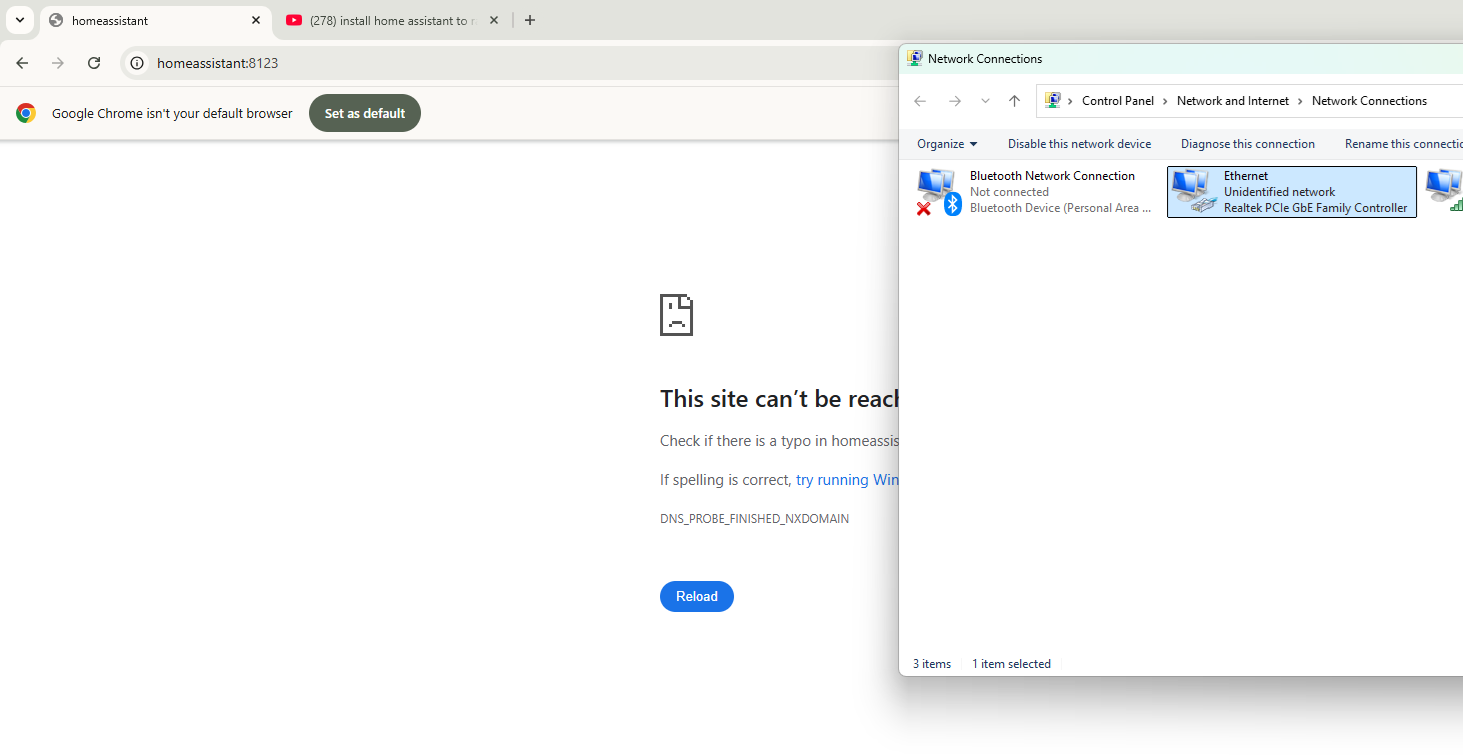Close the YouTube install home assistant tab
Image resolution: width=1463 pixels, height=755 pixels.
click(494, 20)
